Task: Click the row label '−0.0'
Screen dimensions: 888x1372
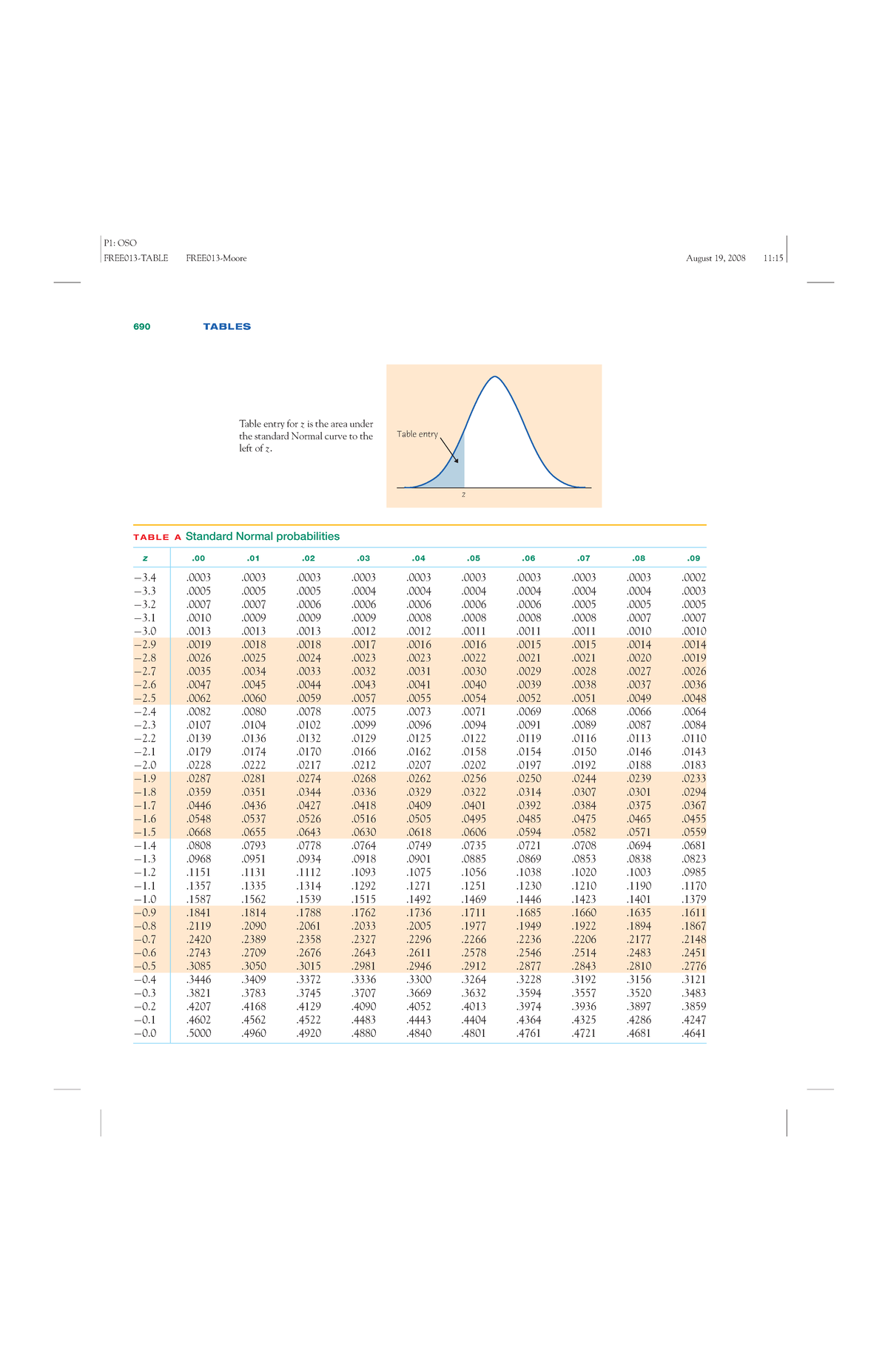Action: pos(145,1033)
